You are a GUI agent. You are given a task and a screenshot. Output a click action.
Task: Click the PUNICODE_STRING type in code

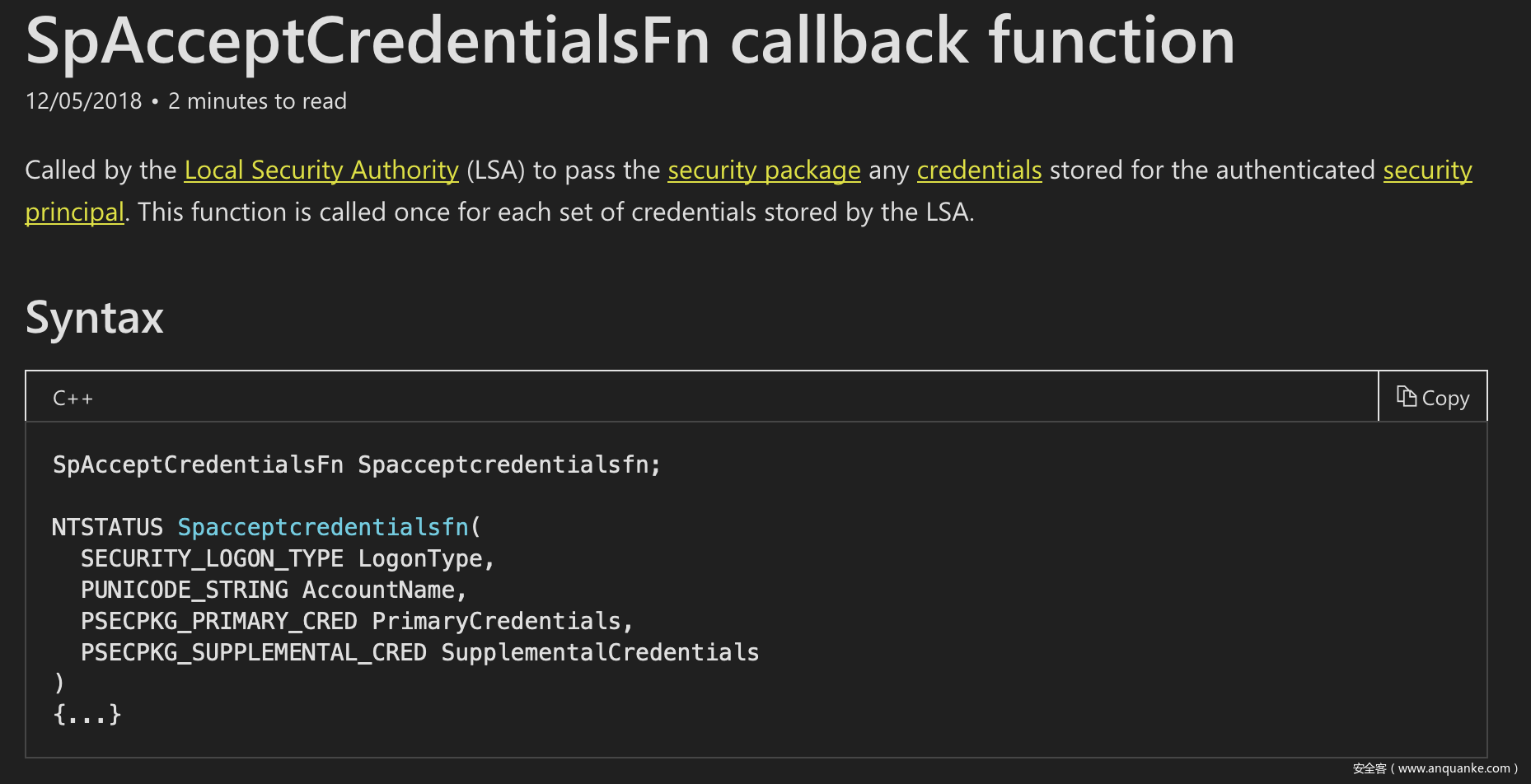coord(185,590)
